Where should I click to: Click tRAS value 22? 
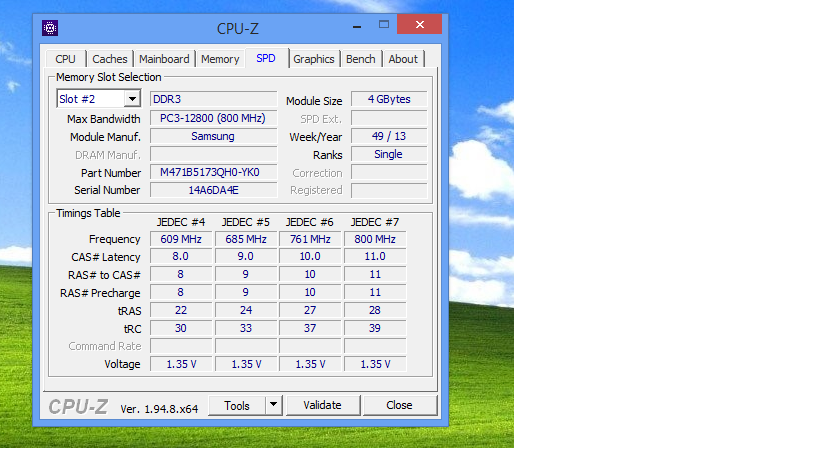(181, 310)
